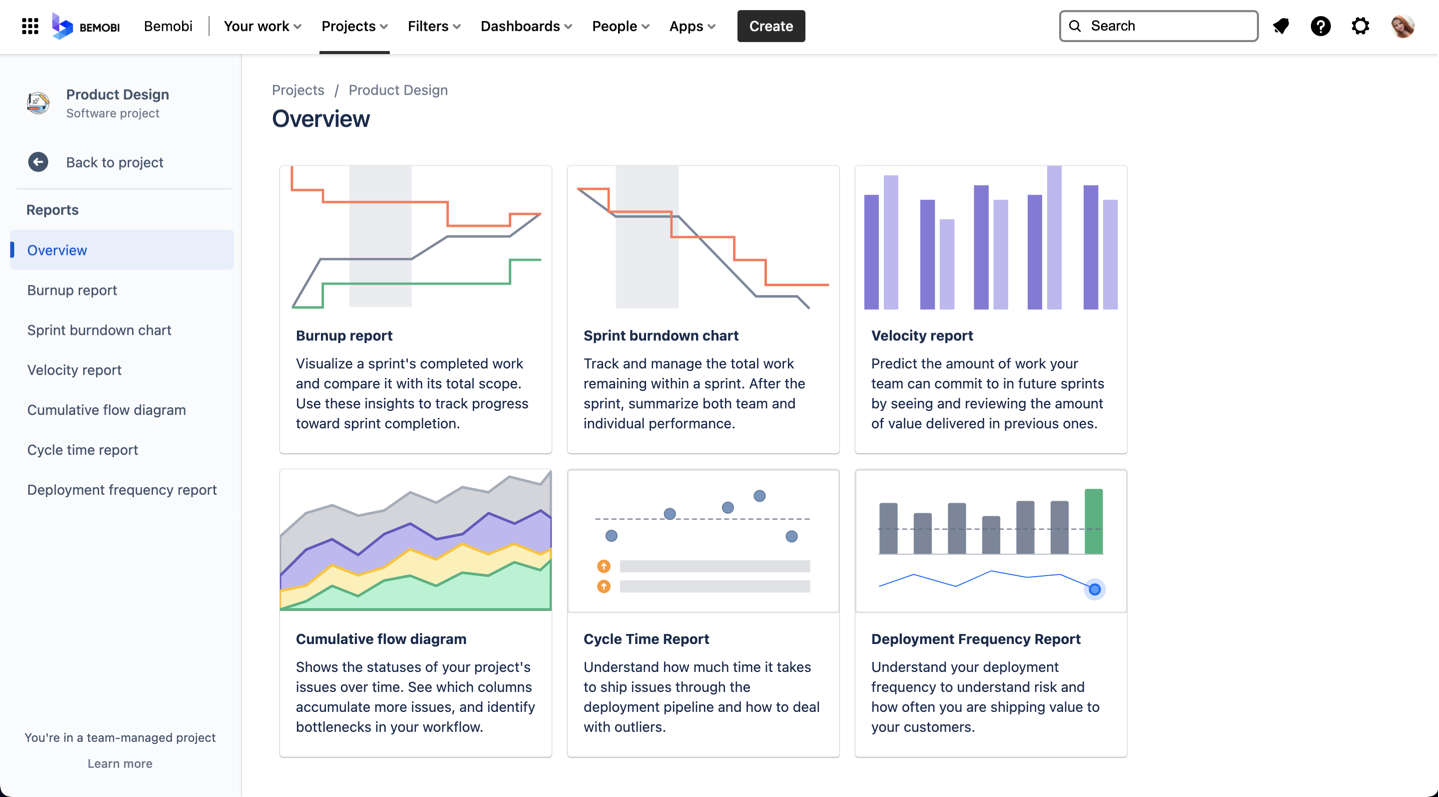Click the Create button
Screen dimensions: 1439x797
pyautogui.click(x=771, y=26)
